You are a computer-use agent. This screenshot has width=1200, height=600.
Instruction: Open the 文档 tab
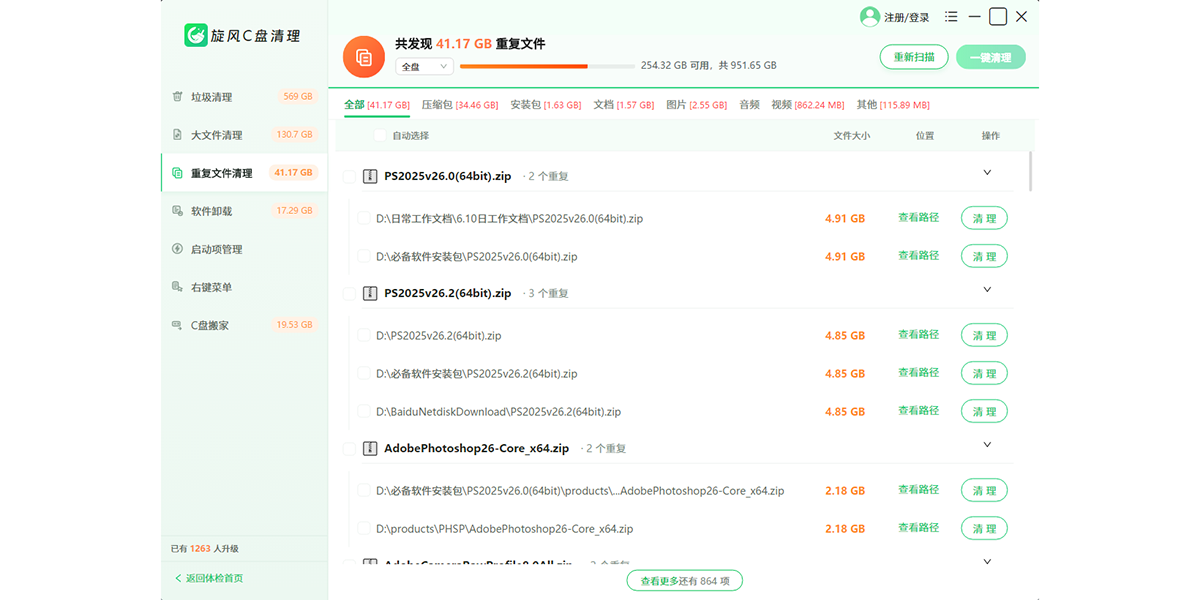(x=624, y=105)
